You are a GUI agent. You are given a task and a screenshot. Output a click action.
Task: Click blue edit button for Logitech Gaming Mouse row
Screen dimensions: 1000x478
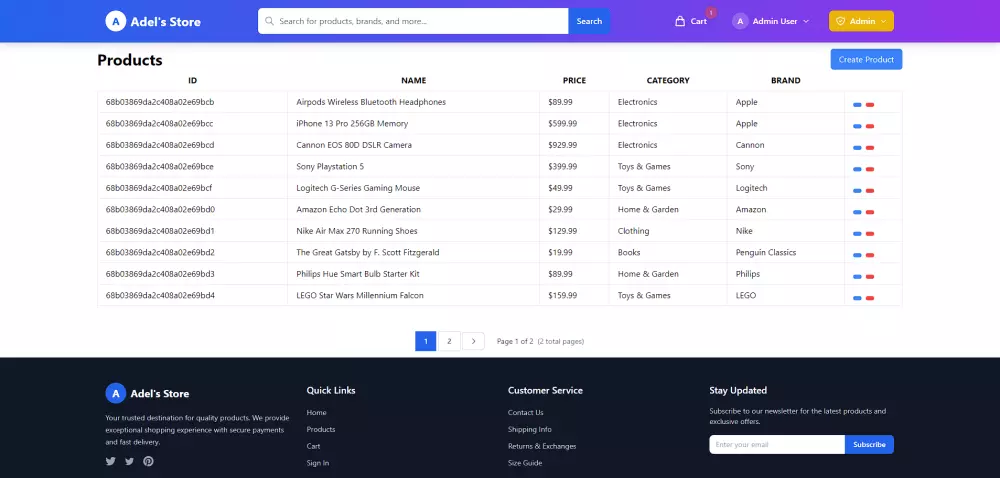(857, 191)
